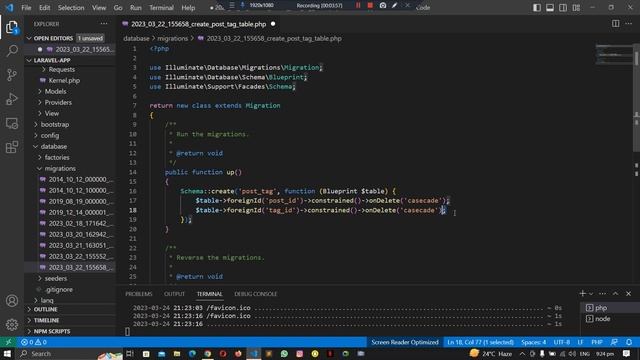
Task: Change language mode via PHP status item
Action: coord(597,342)
